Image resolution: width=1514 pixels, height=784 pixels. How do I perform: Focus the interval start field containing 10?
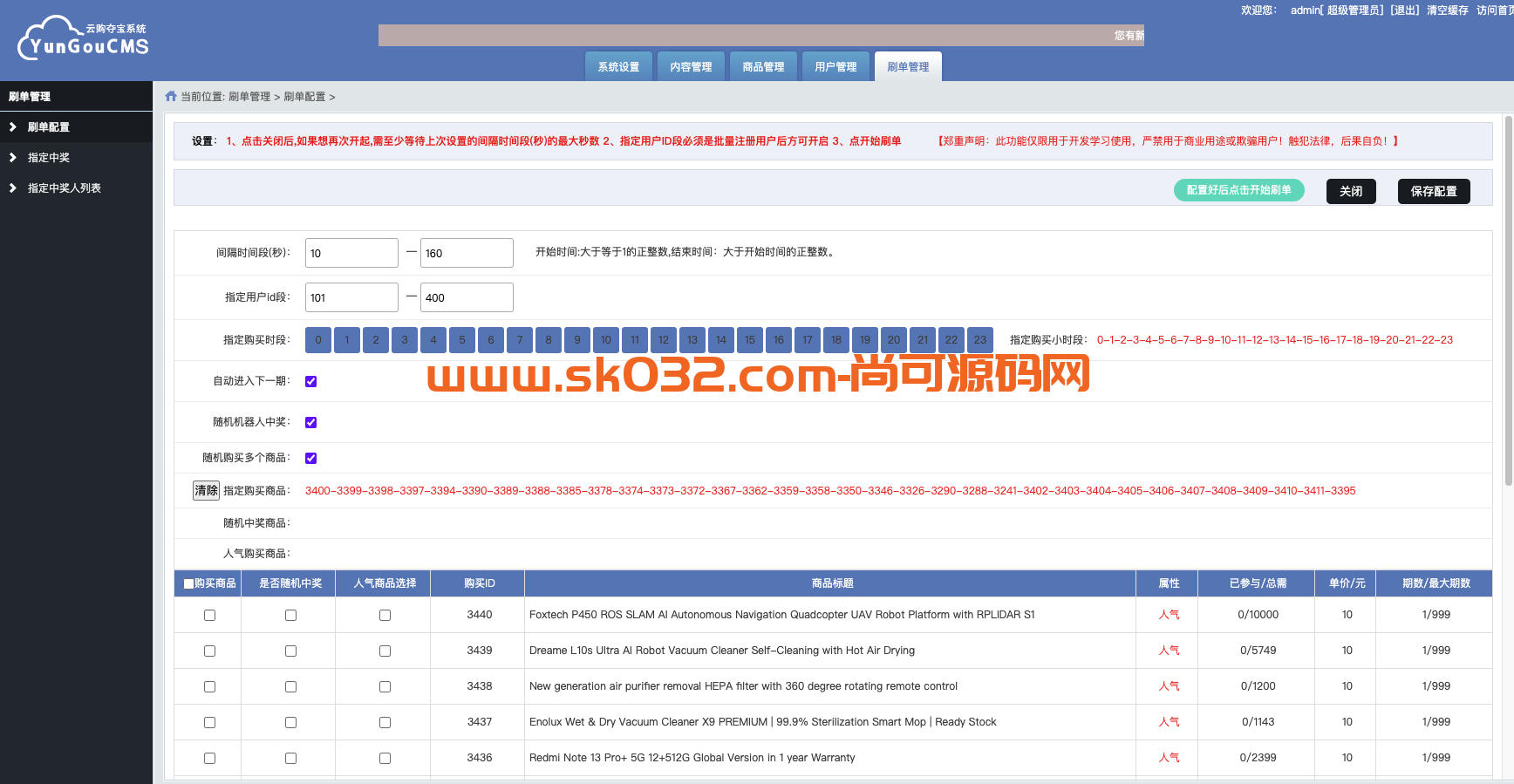(351, 253)
